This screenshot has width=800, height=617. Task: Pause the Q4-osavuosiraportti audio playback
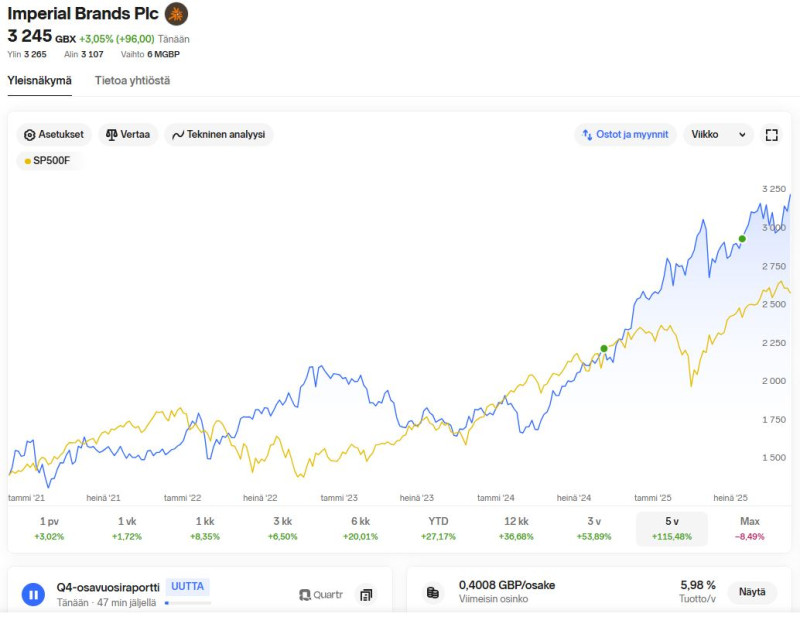coord(33,595)
